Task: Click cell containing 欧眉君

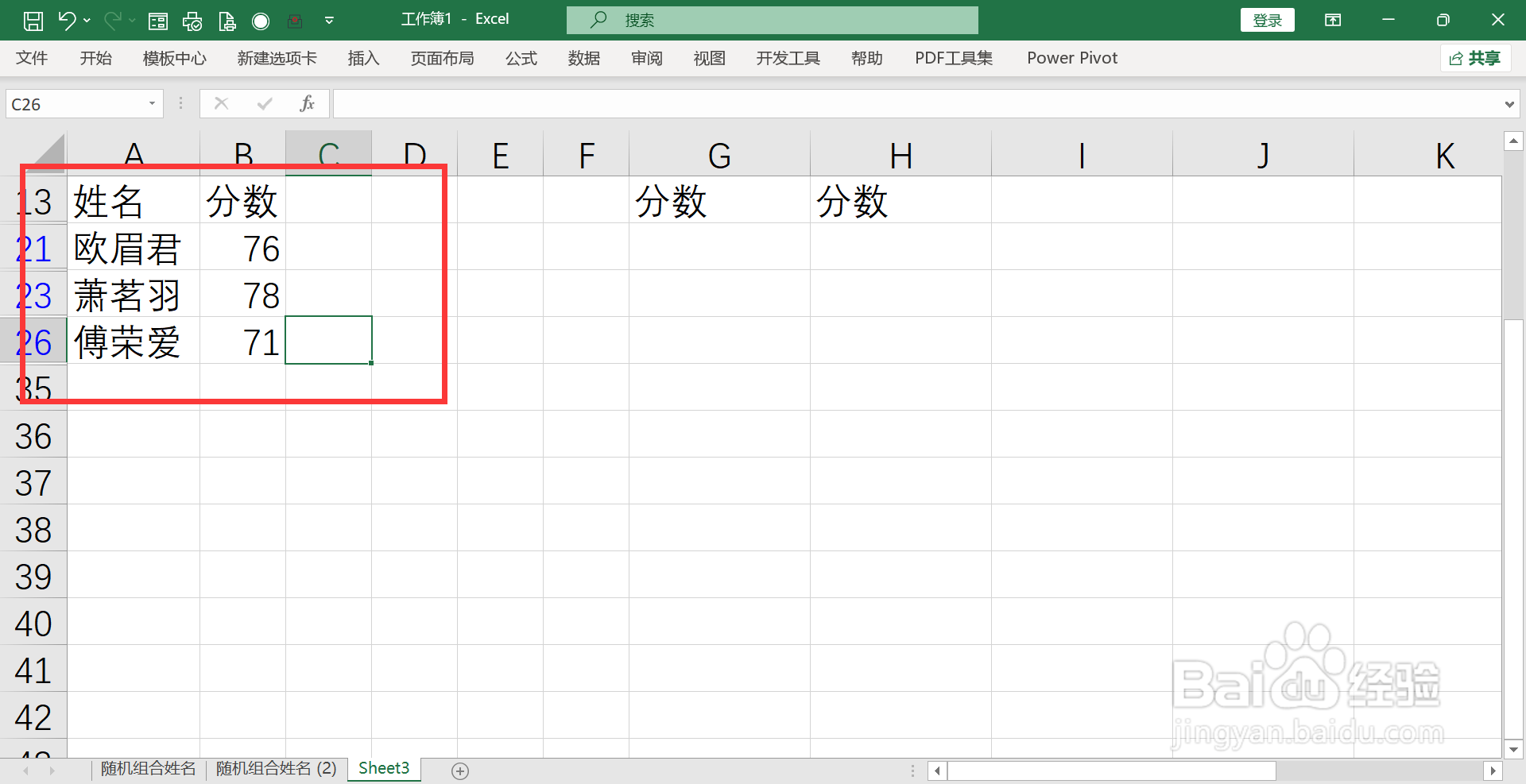Action: click(134, 247)
